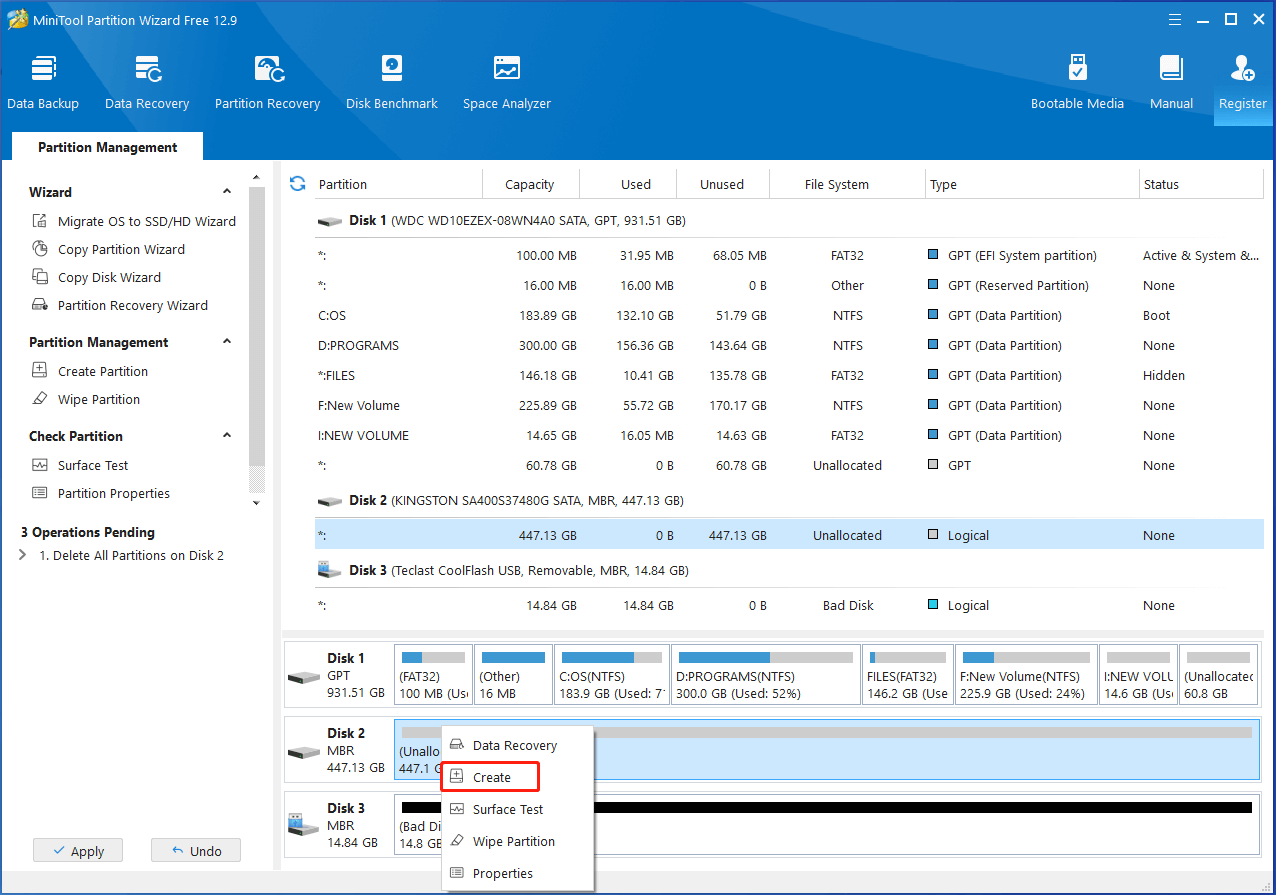Sort by Status column header
The height and width of the screenshot is (895, 1276).
point(1201,184)
